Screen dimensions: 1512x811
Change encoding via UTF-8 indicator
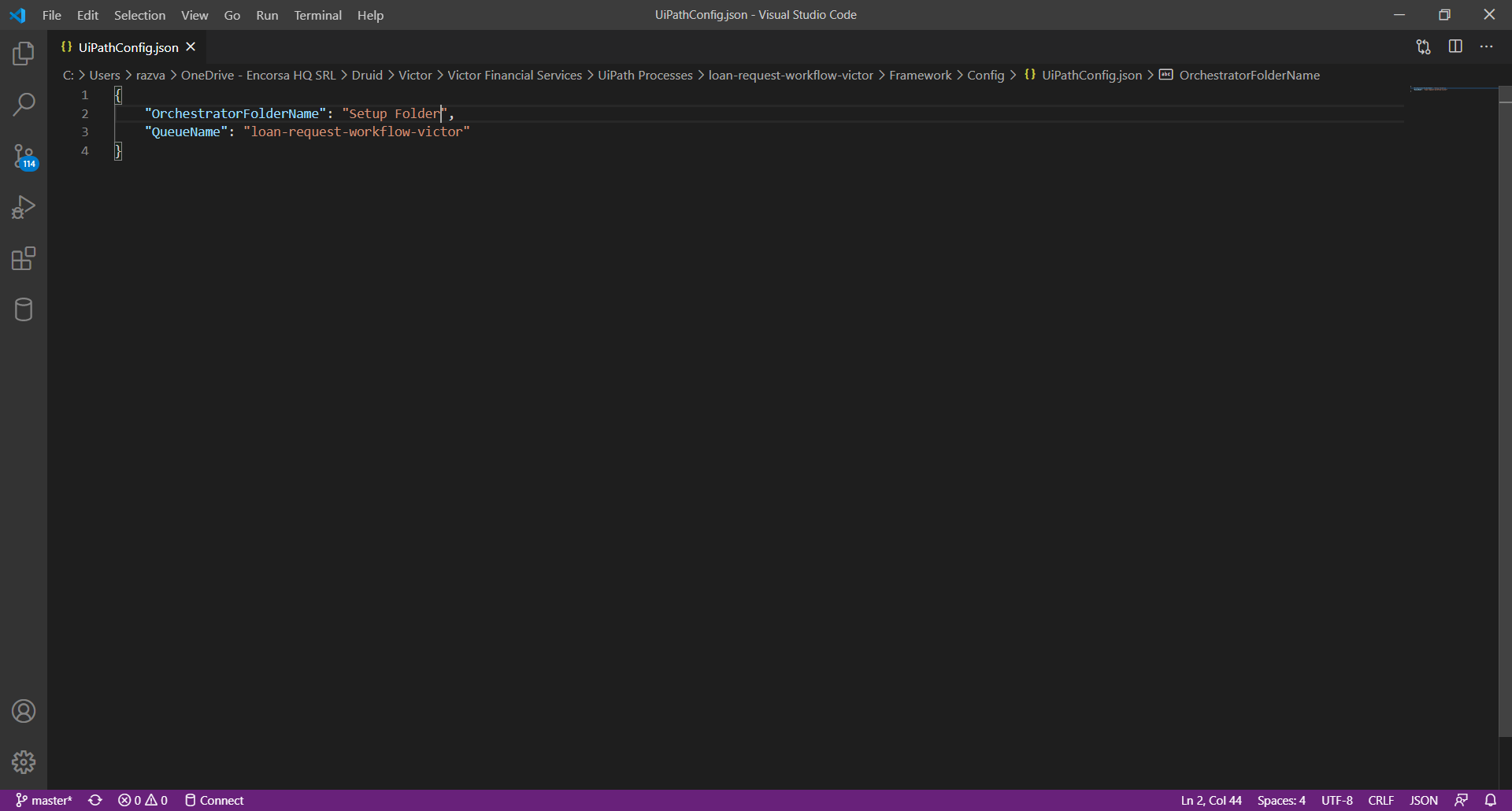click(1336, 800)
